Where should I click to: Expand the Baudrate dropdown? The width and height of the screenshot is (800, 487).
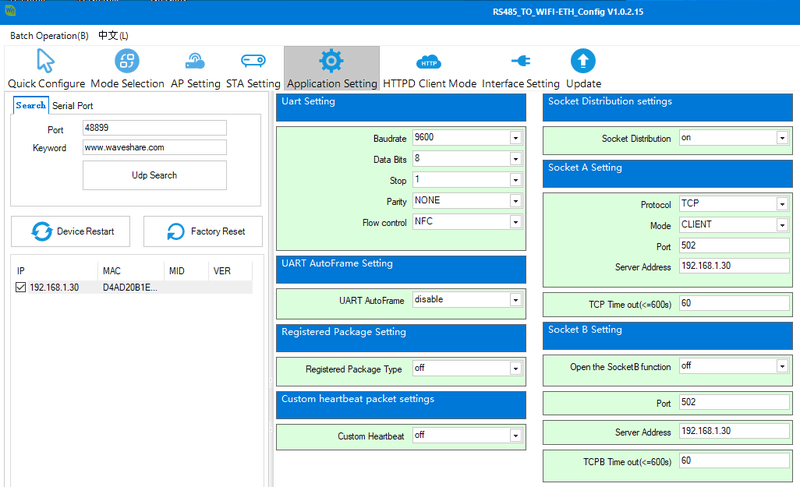coord(515,137)
